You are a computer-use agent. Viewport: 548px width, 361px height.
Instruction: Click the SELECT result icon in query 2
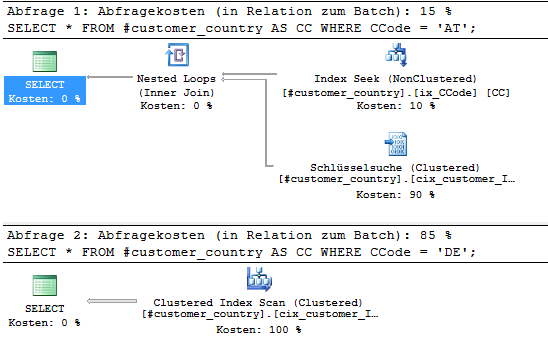click(44, 286)
